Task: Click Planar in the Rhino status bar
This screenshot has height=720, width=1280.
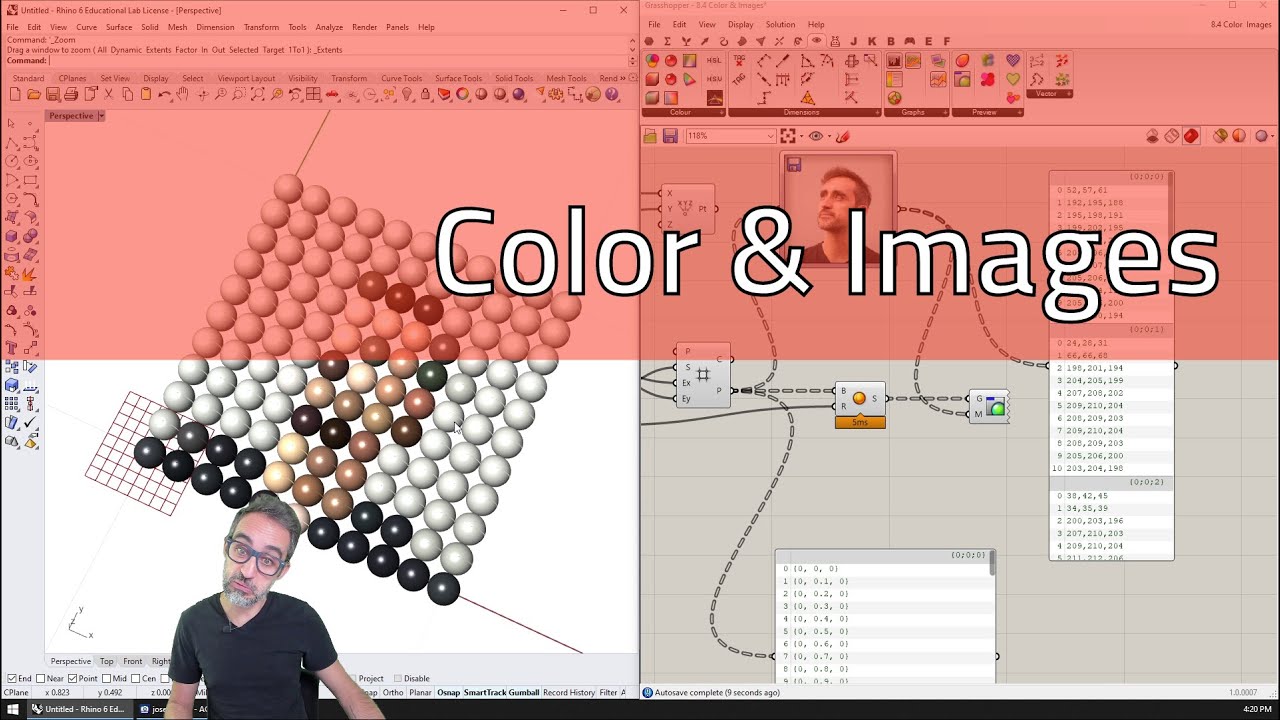Action: pyautogui.click(x=420, y=692)
